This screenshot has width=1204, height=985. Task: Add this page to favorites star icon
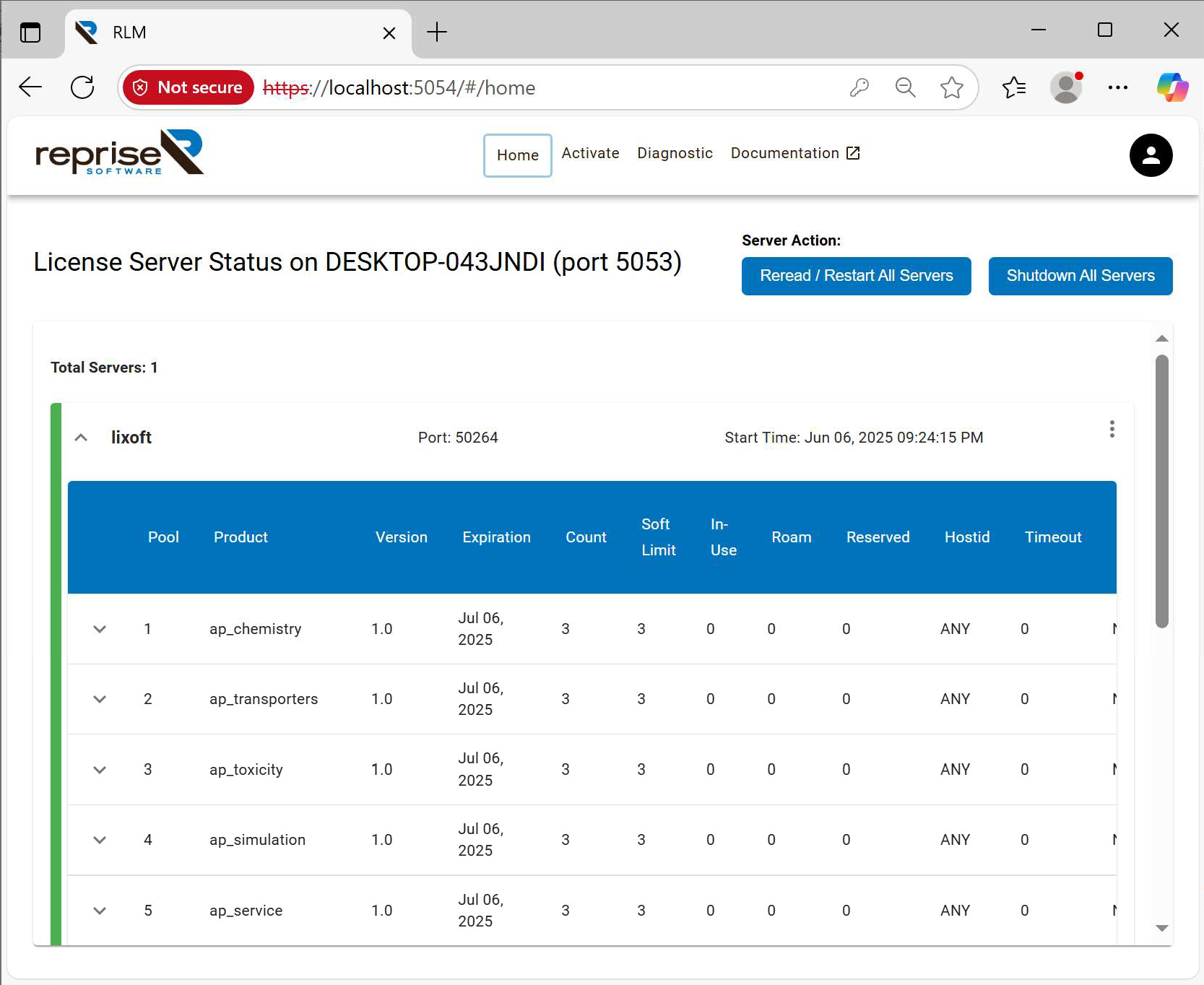coord(952,87)
